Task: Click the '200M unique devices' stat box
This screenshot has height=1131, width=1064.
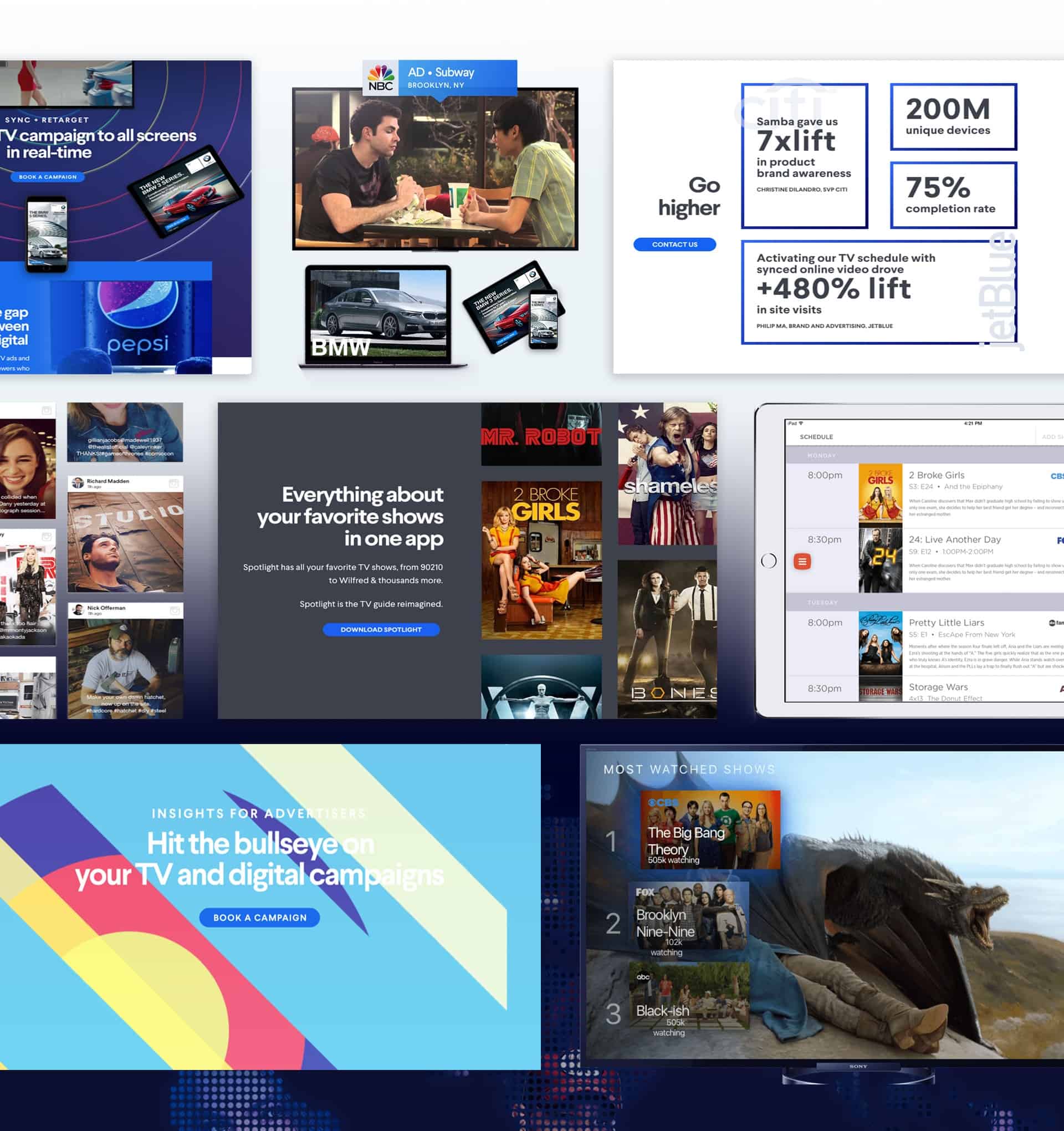Action: click(954, 116)
